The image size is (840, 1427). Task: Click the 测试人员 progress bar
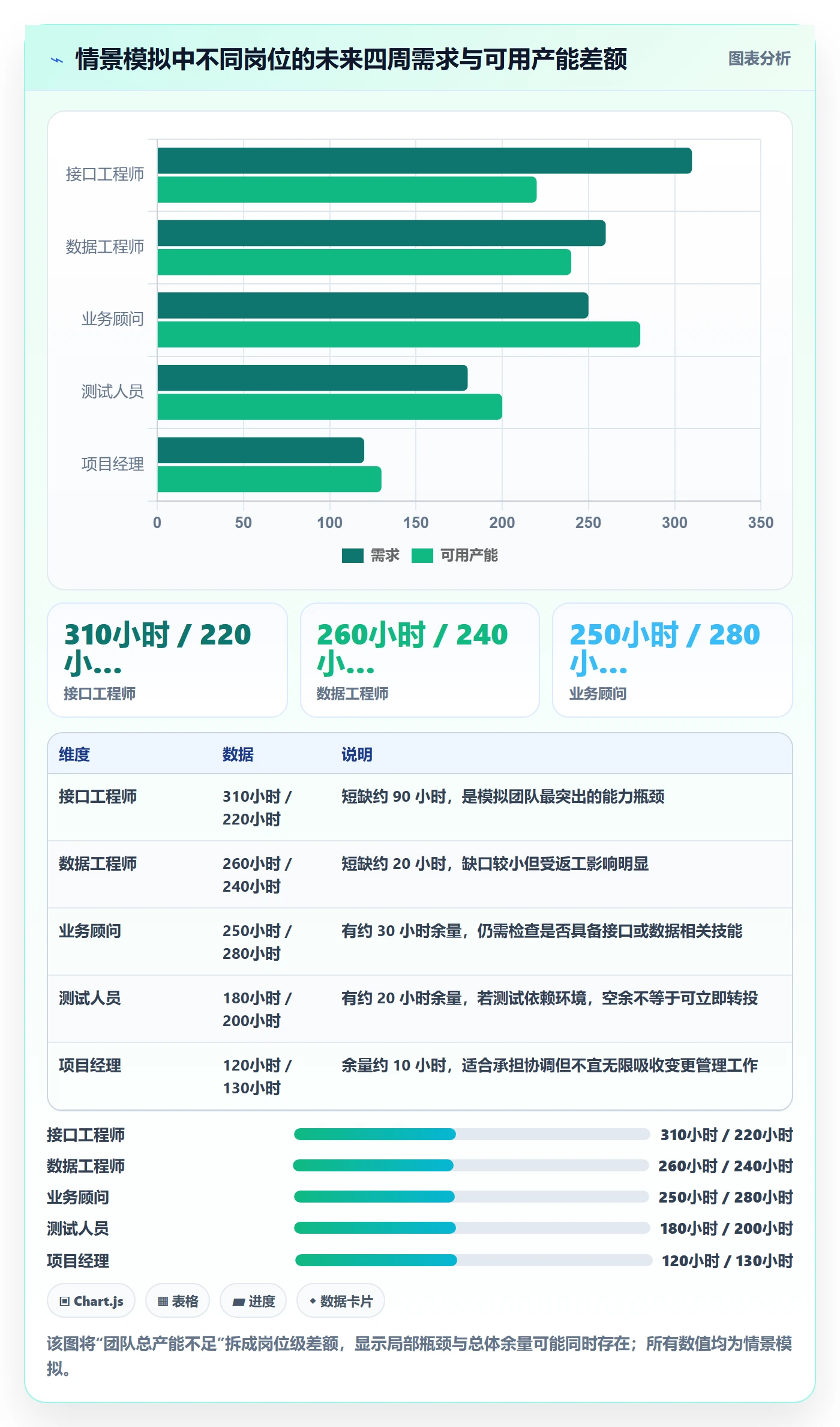pos(472,1228)
